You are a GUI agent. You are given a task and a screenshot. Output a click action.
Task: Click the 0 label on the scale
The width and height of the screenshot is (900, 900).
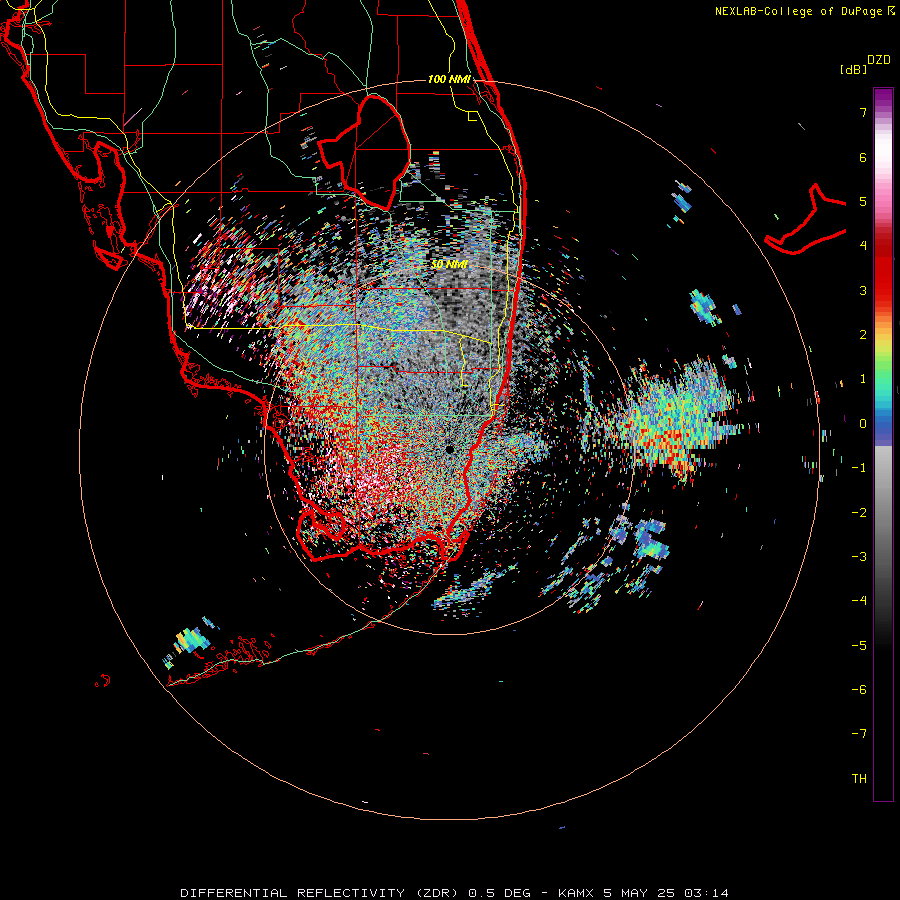863,424
